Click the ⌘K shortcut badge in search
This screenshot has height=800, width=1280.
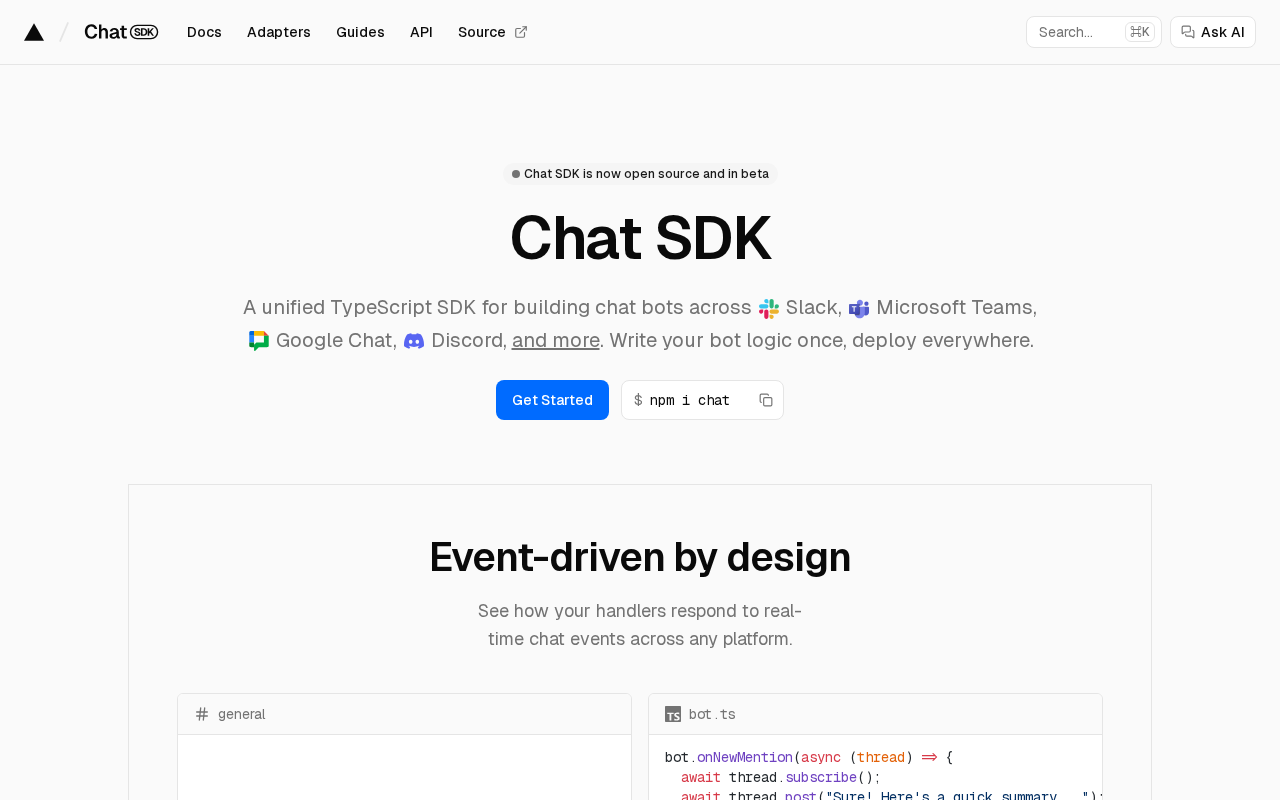[1140, 32]
